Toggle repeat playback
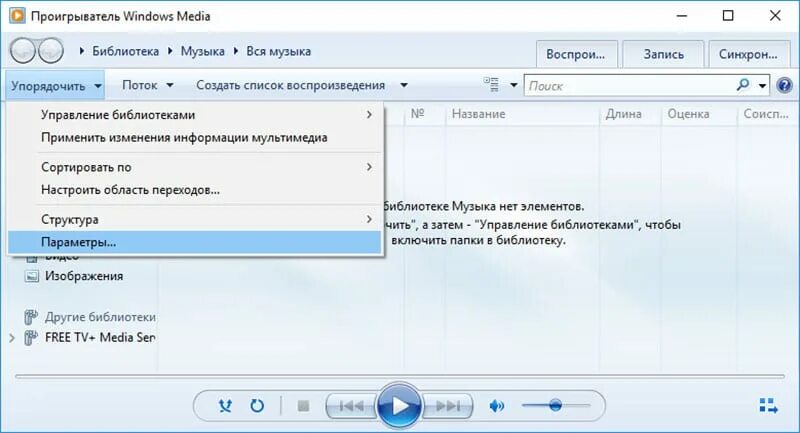 point(257,406)
